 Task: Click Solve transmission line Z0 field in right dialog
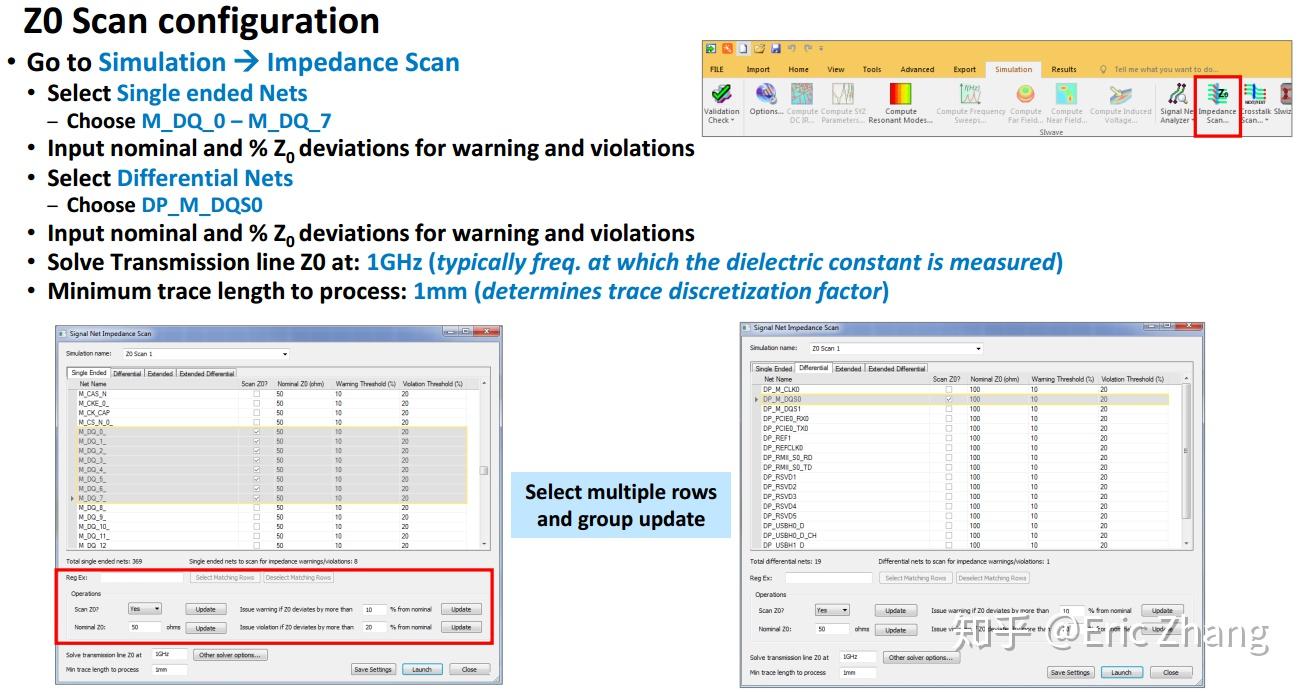857,657
